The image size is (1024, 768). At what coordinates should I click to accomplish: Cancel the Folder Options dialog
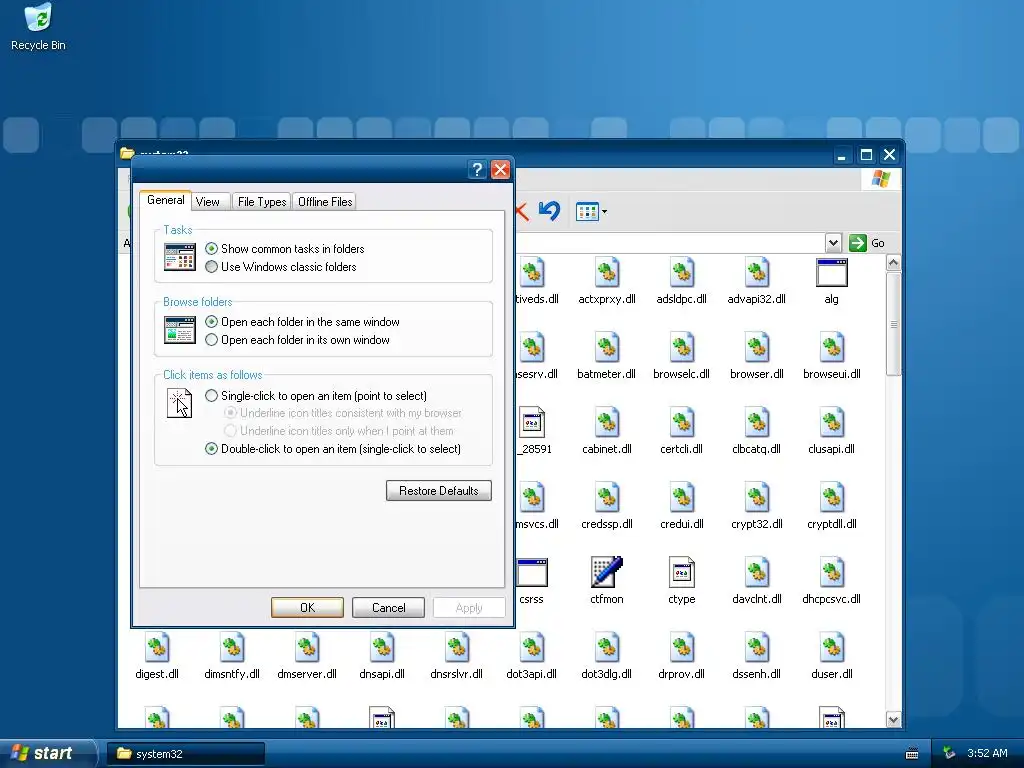click(389, 607)
